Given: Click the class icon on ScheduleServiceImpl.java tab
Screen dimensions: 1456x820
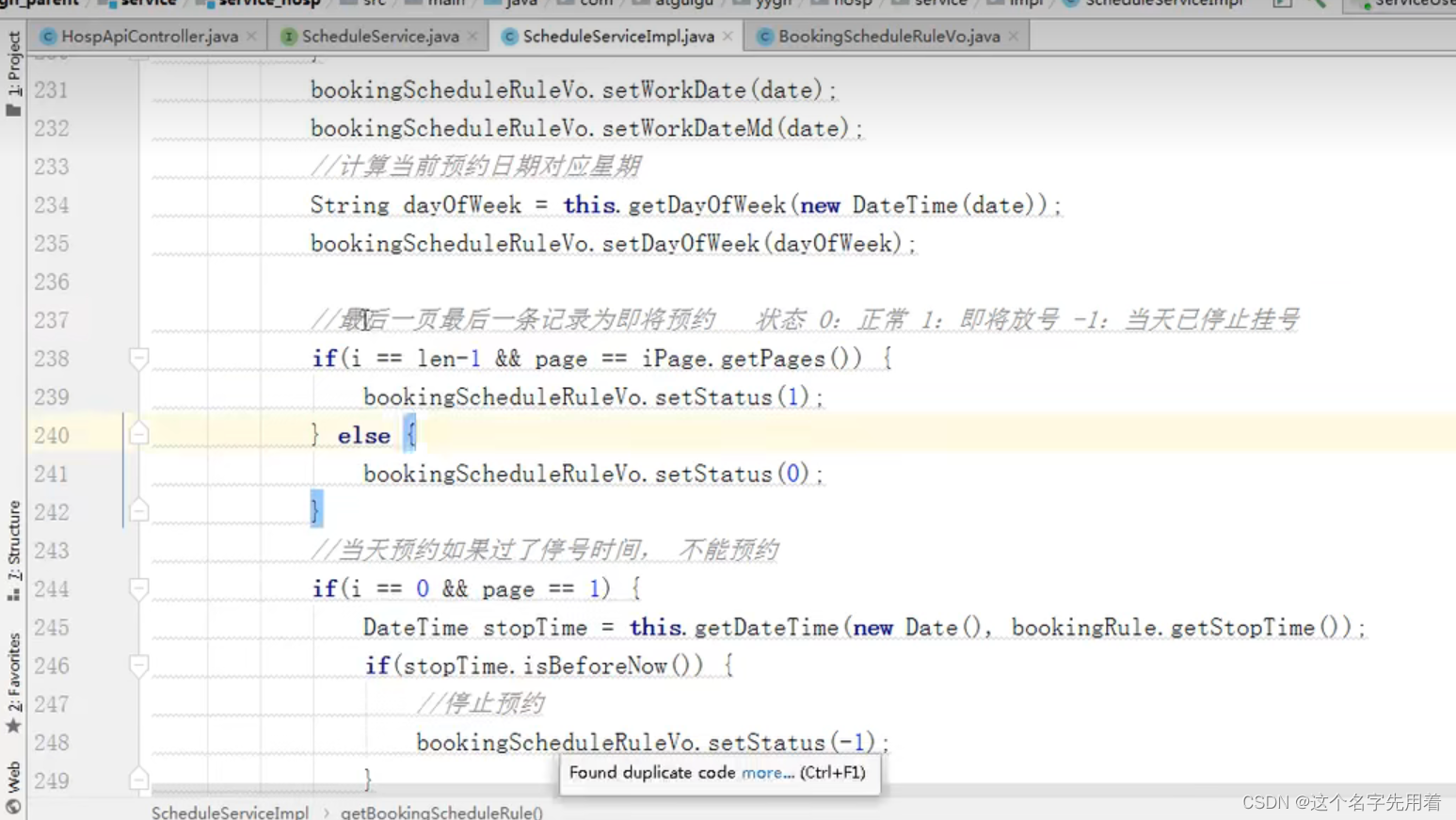Looking at the screenshot, I should (x=509, y=37).
